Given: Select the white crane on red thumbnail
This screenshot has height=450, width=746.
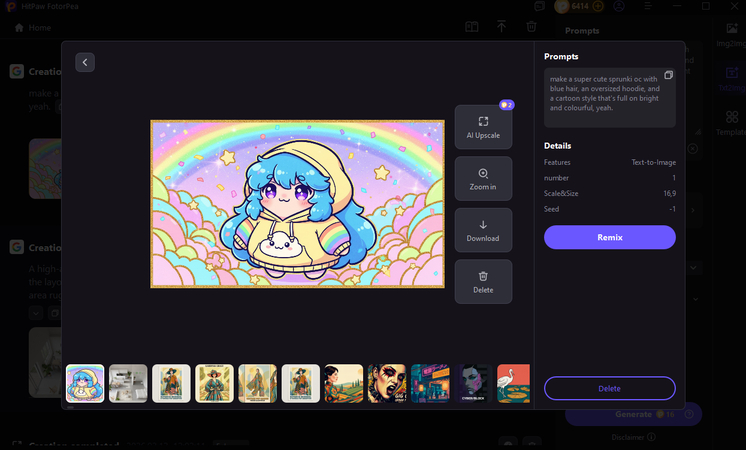Looking at the screenshot, I should point(513,383).
